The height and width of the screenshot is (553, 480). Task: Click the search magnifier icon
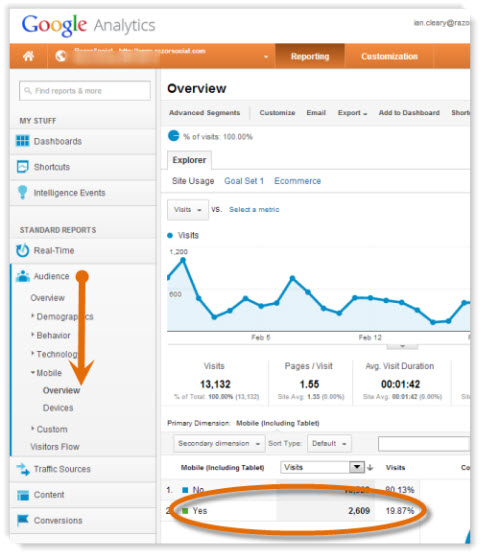[28, 91]
